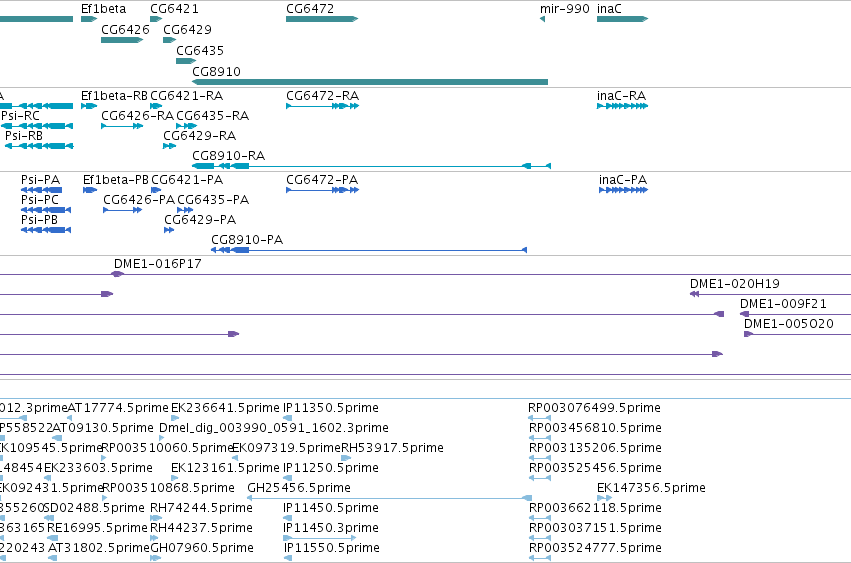Click the RH74244.5prime label

coord(201,508)
